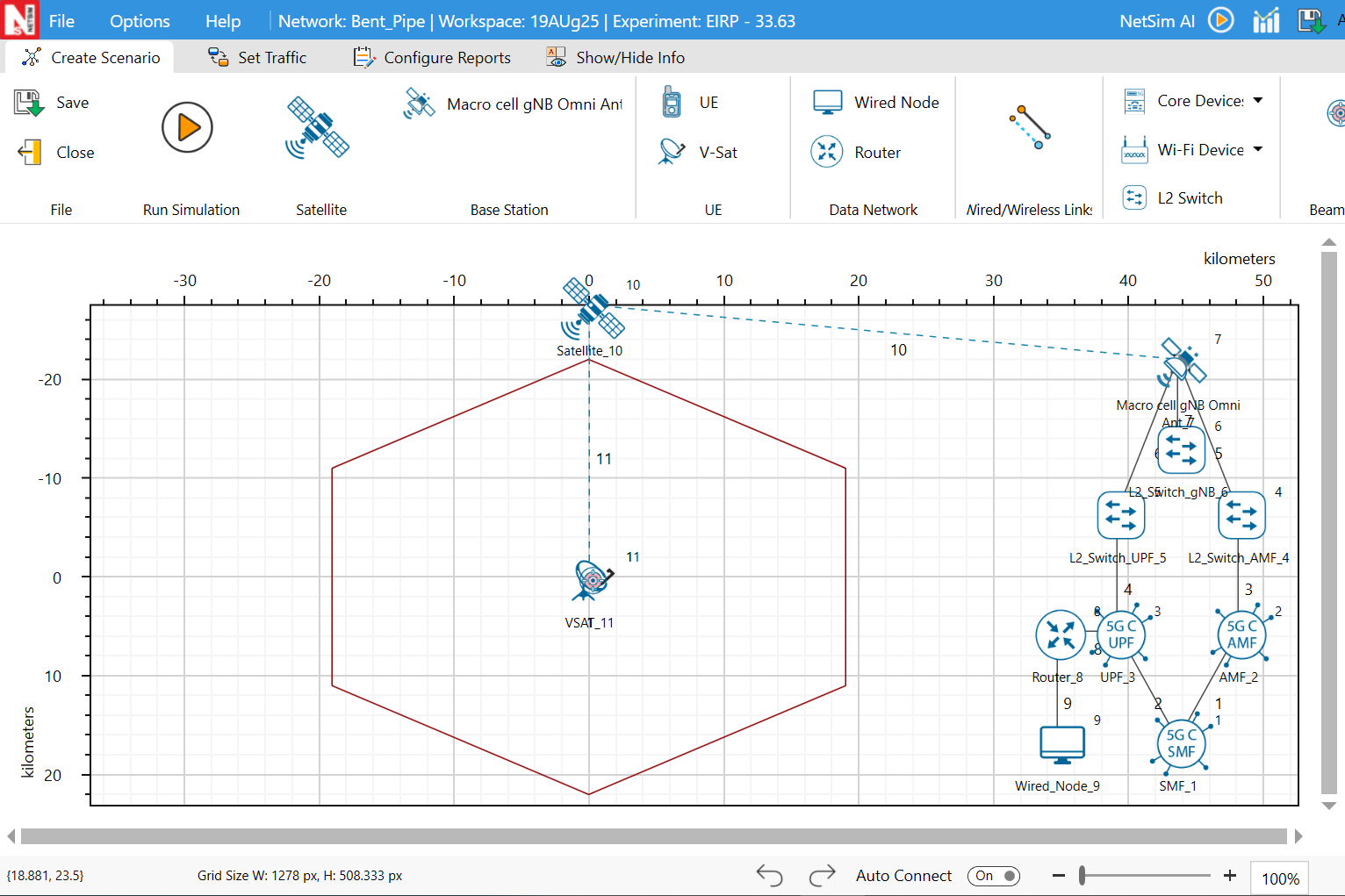Image resolution: width=1345 pixels, height=896 pixels.
Task: Switch to the Set Traffic tab
Action: point(257,58)
